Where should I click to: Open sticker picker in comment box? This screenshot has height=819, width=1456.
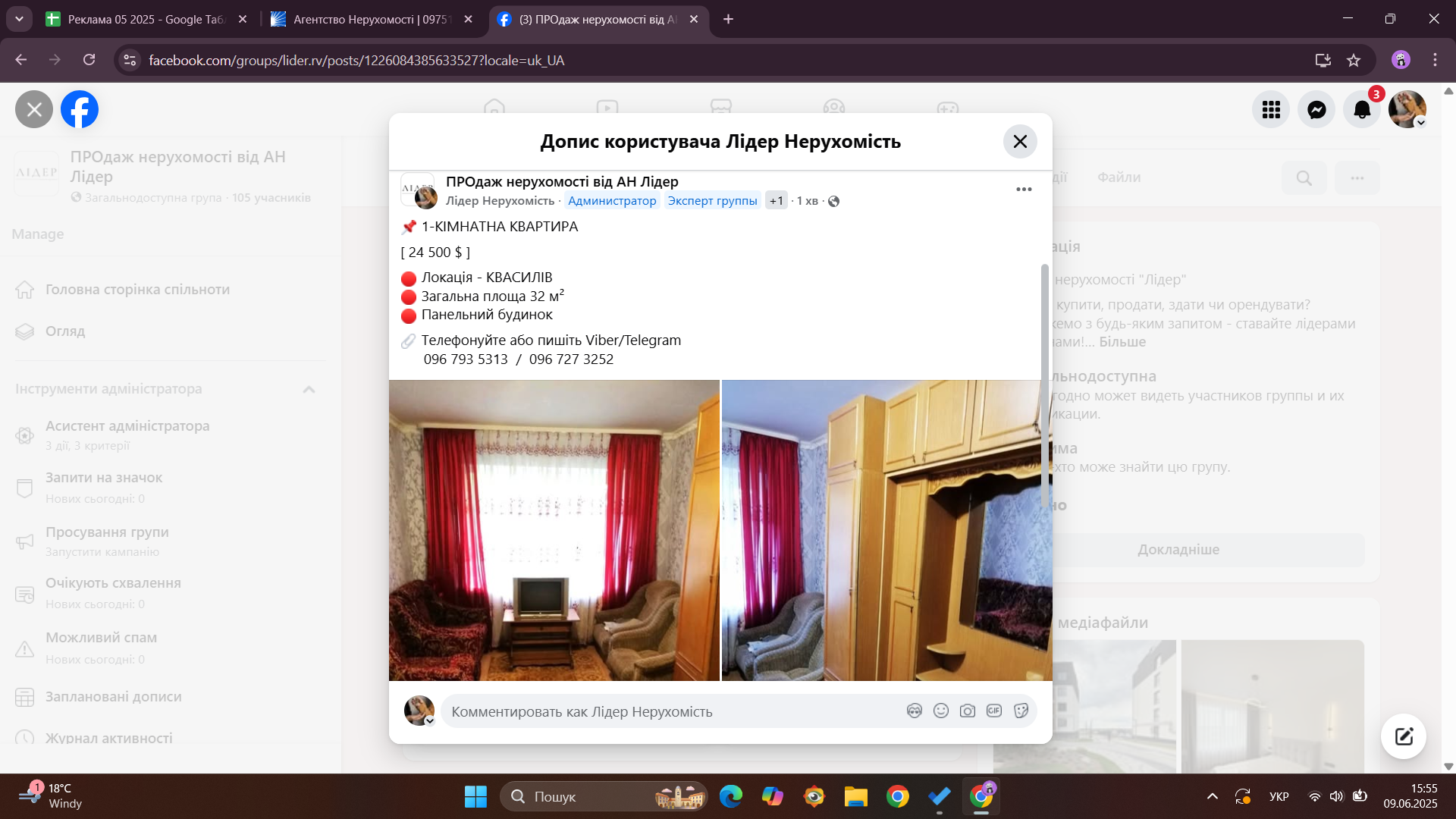click(1021, 711)
